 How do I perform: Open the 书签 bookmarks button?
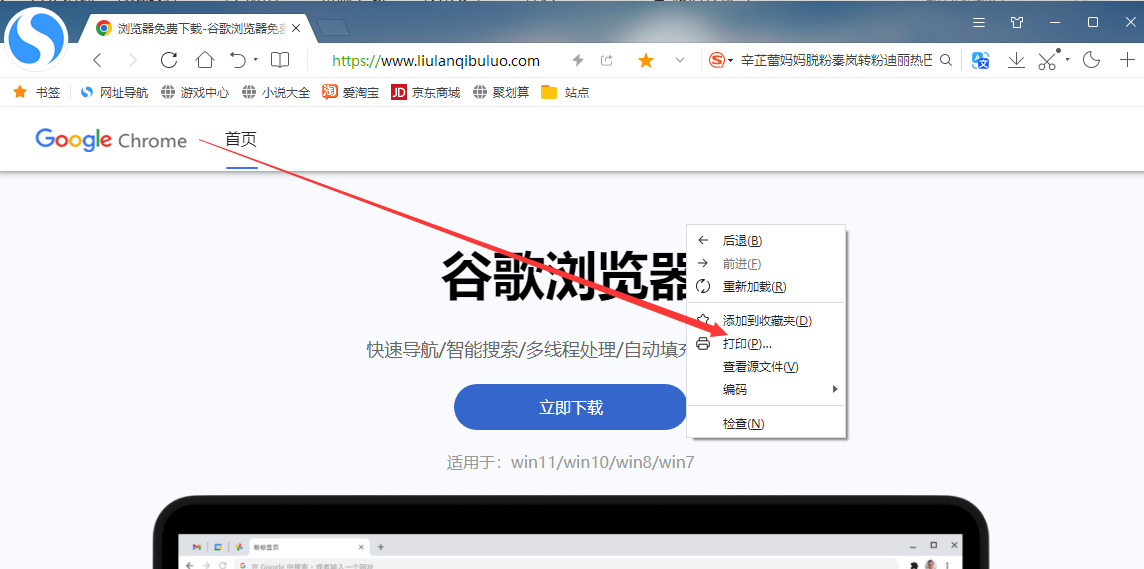36,92
